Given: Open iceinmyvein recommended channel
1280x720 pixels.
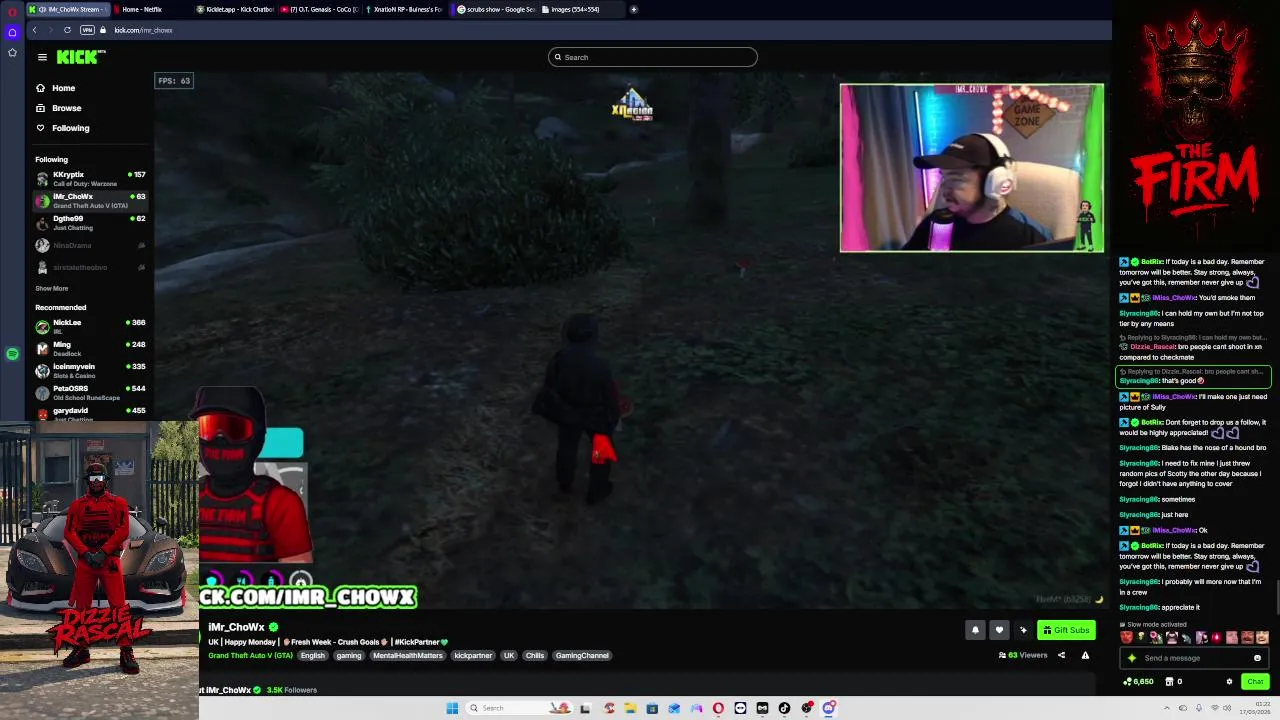Looking at the screenshot, I should tap(91, 371).
